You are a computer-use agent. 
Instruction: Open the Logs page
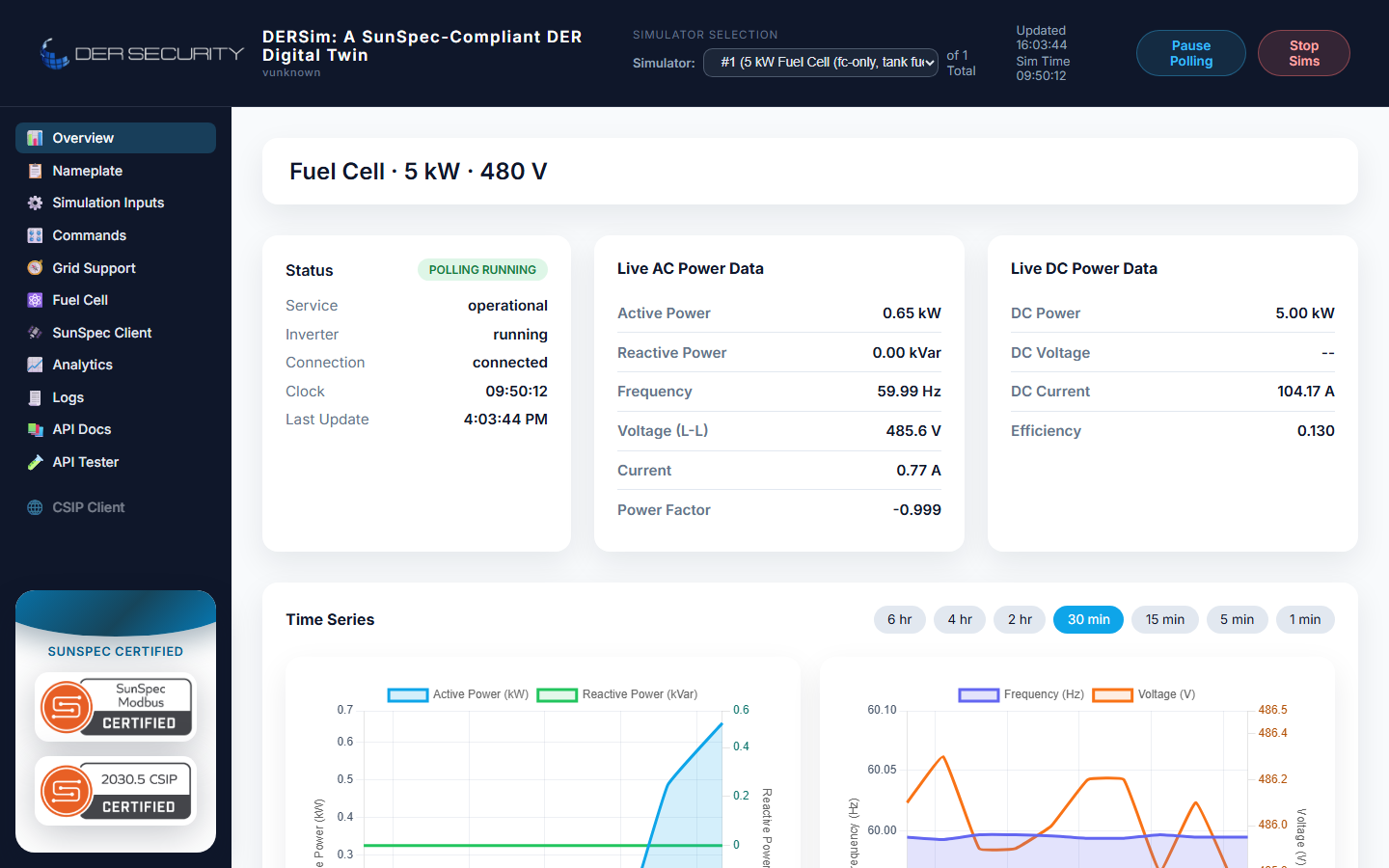click(116, 397)
